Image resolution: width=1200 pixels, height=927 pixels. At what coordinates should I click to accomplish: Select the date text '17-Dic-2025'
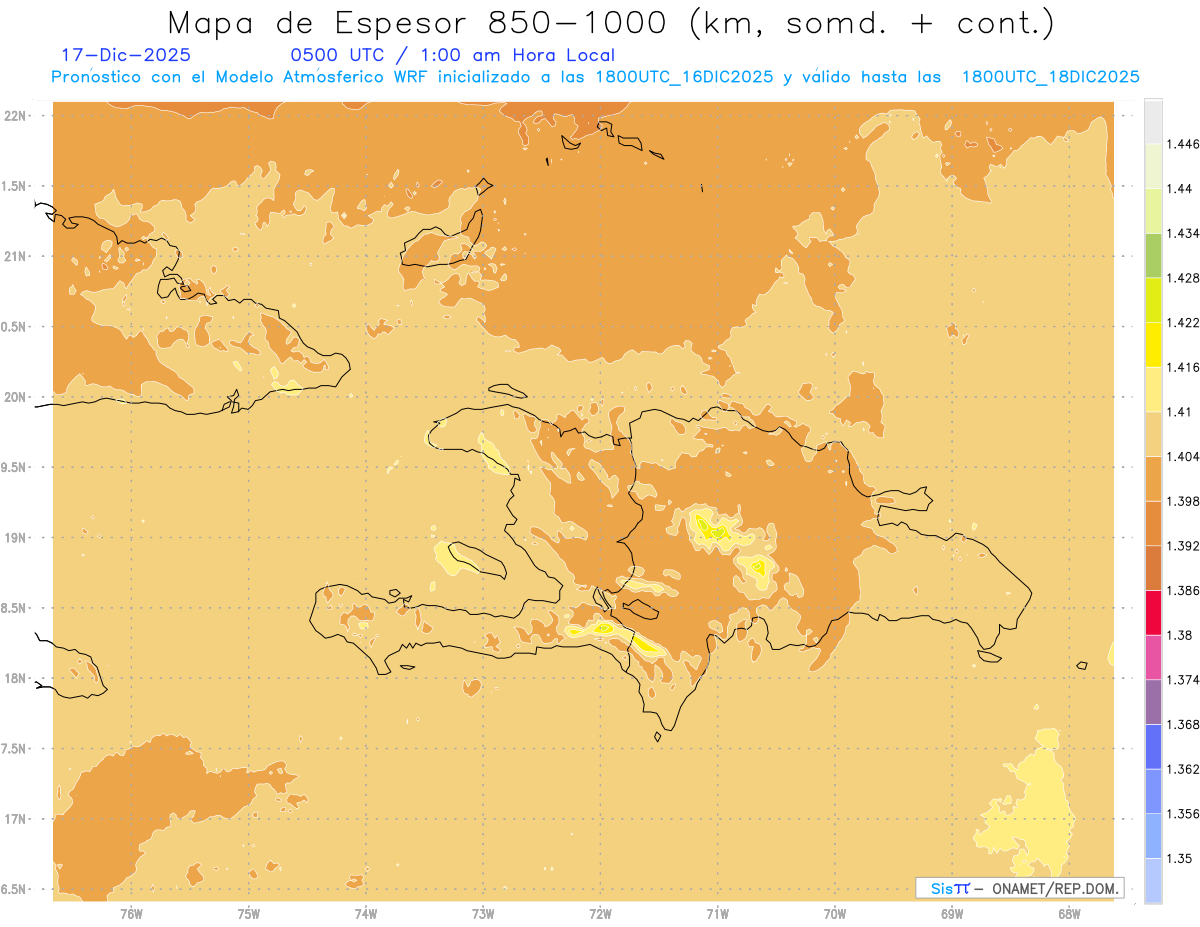[x=126, y=55]
